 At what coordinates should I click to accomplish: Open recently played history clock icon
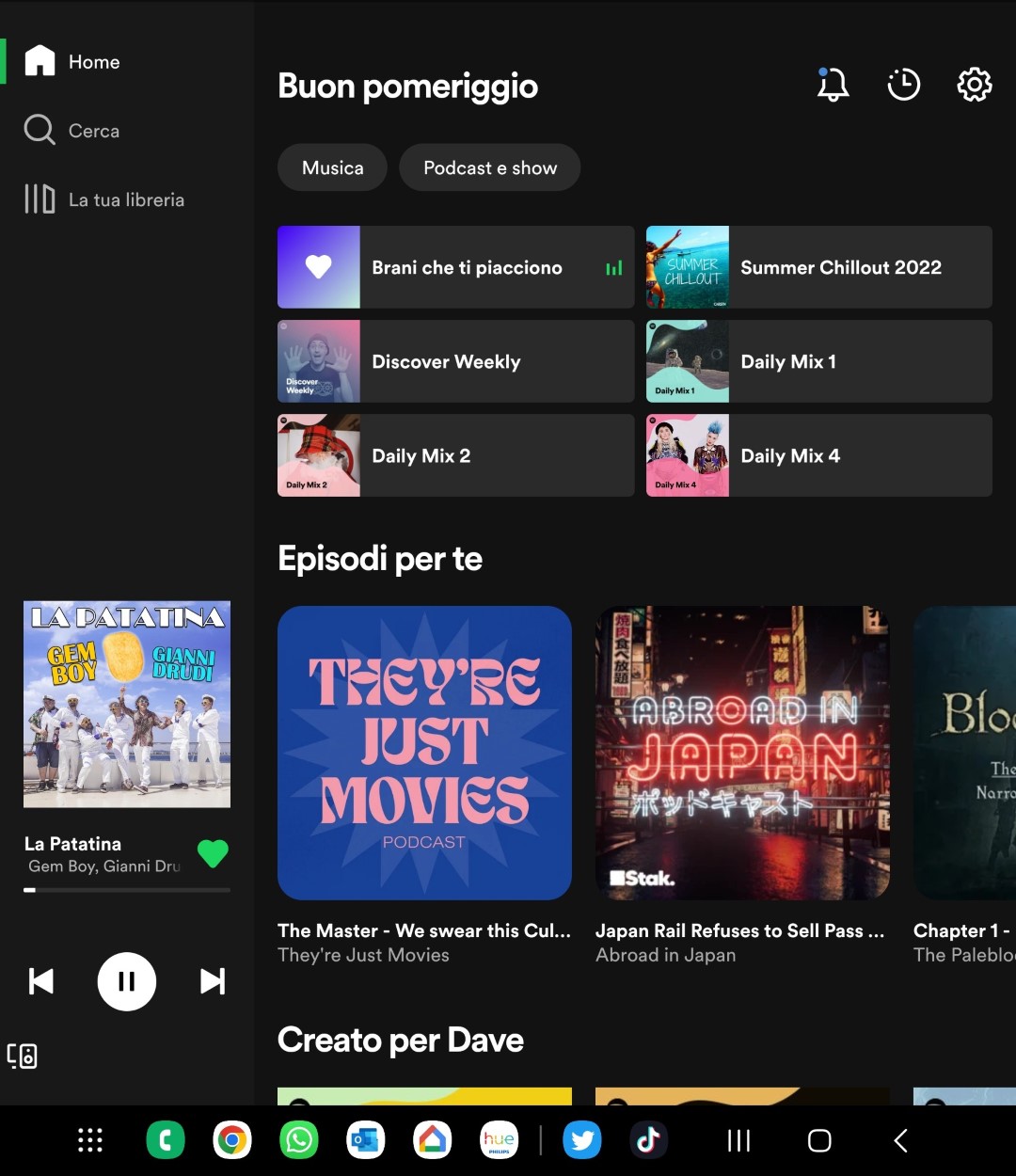tap(903, 85)
